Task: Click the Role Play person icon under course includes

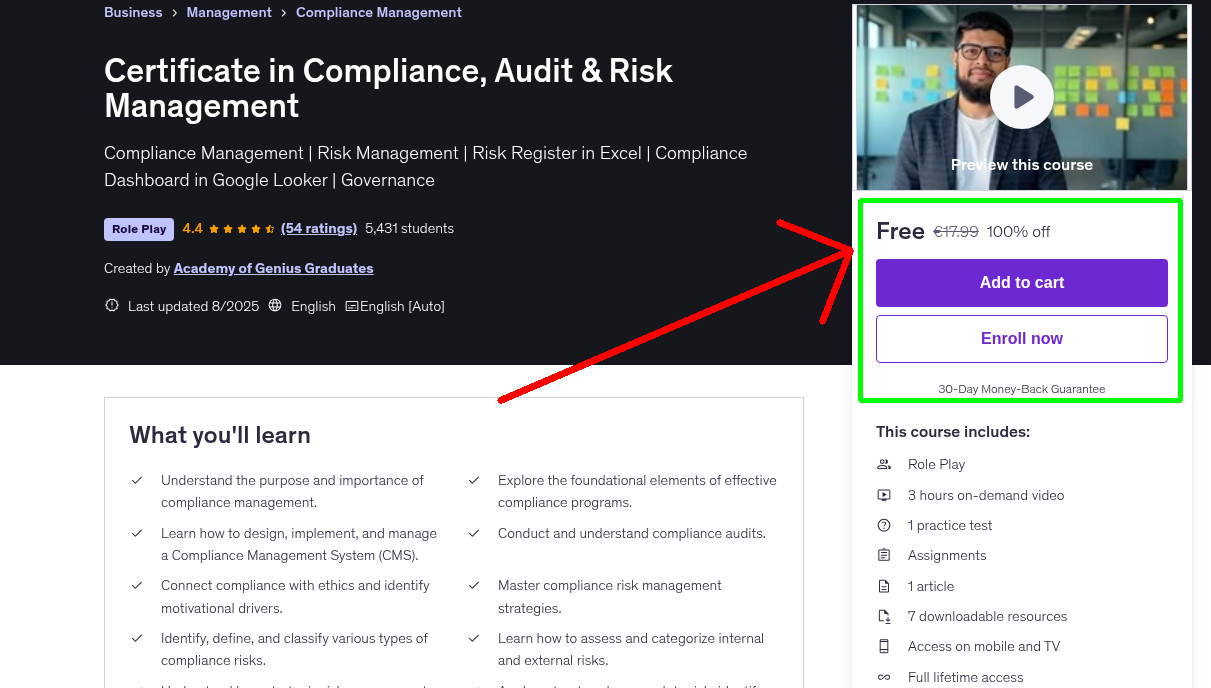Action: (884, 464)
